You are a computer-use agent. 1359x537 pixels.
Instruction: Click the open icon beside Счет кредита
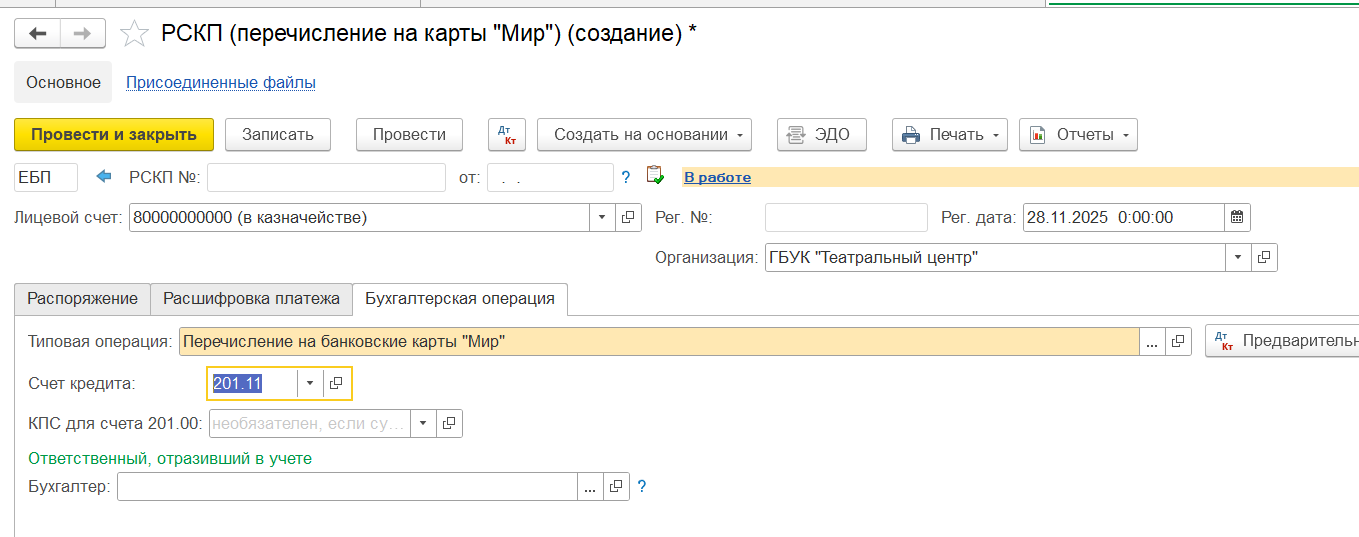pyautogui.click(x=336, y=383)
